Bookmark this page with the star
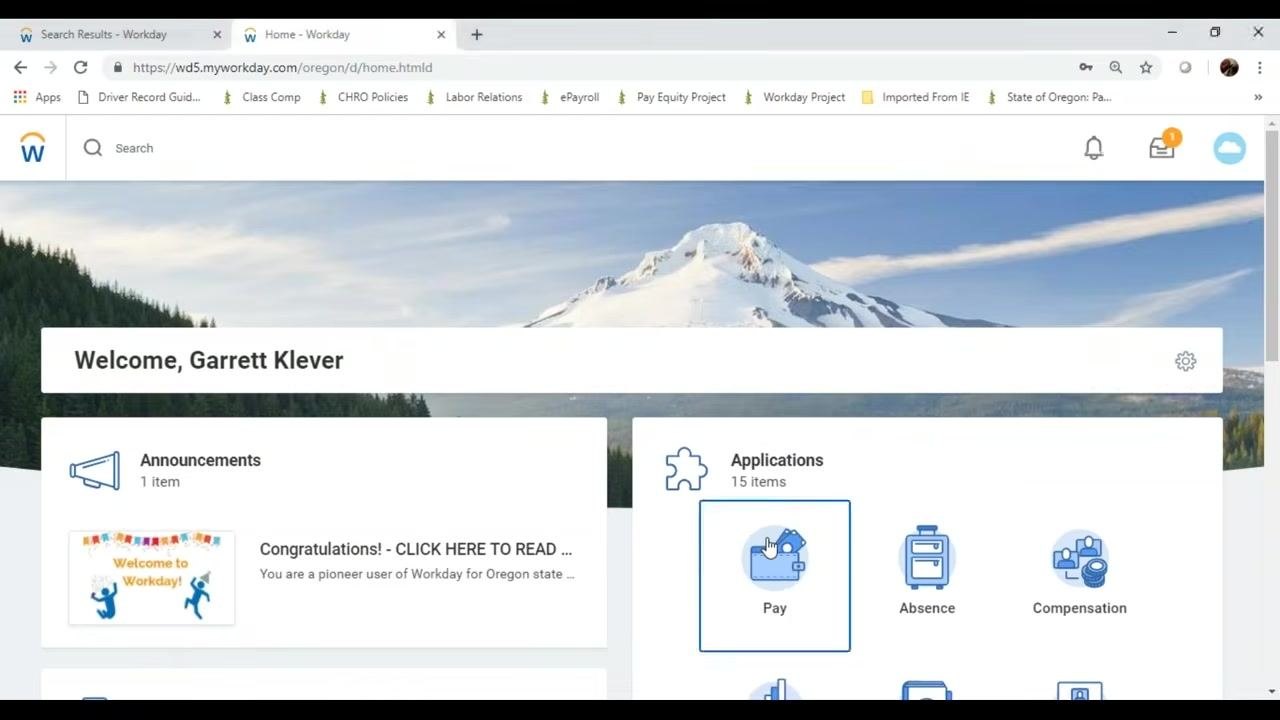Image resolution: width=1280 pixels, height=720 pixels. click(1146, 67)
